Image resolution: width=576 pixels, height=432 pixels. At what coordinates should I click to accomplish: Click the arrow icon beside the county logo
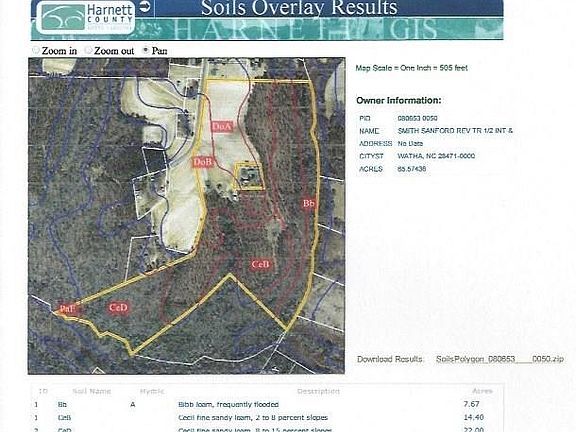click(x=145, y=7)
